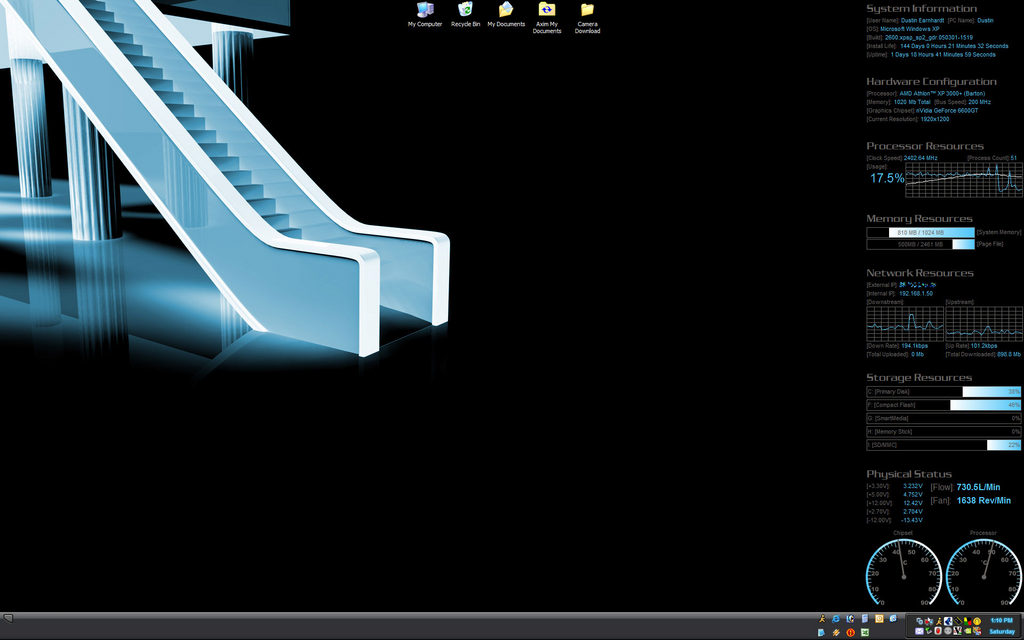The width and height of the screenshot is (1024, 640).
Task: Click the Downstream network graph
Action: [905, 323]
